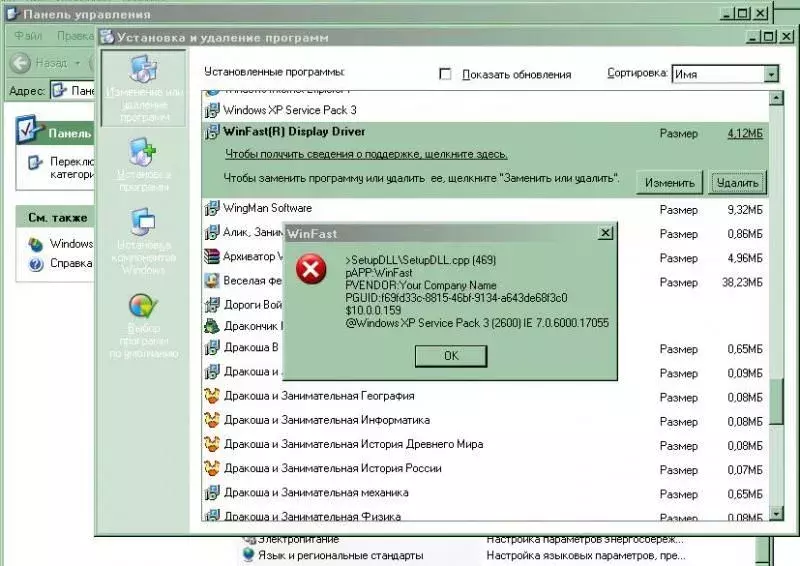Select Дракоша История Древнего Мира row

coord(485,445)
